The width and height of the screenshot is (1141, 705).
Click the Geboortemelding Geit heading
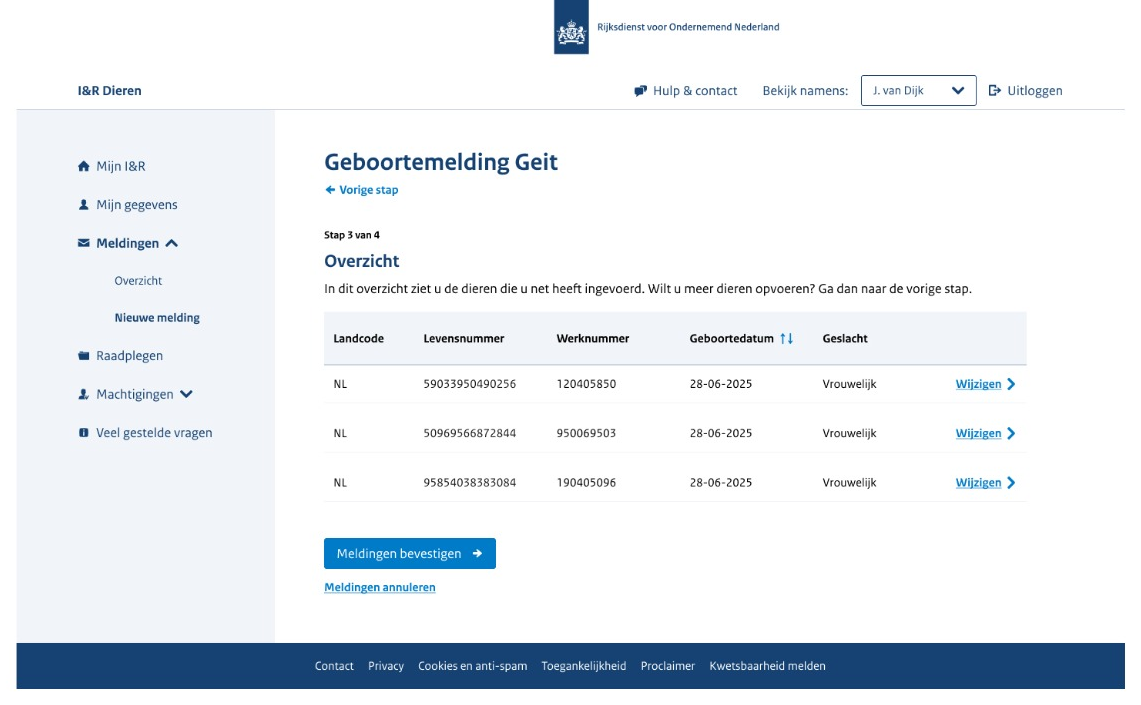click(441, 162)
